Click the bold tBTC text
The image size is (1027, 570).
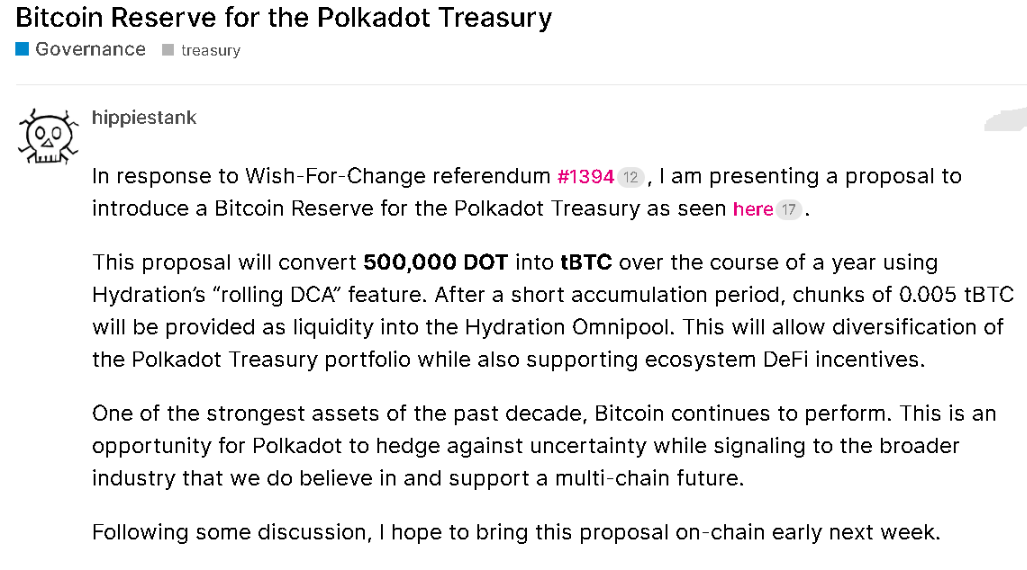586,262
